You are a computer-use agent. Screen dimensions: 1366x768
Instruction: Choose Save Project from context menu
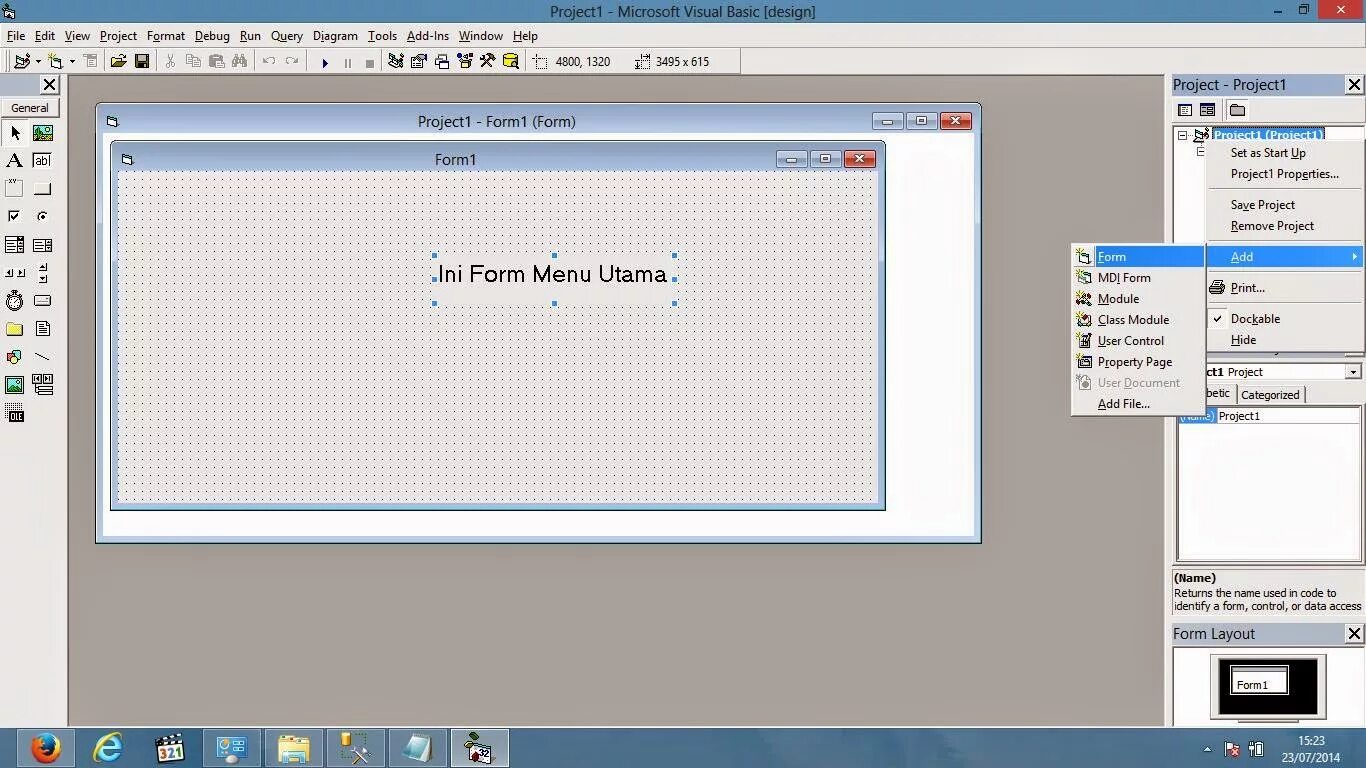click(1285, 205)
